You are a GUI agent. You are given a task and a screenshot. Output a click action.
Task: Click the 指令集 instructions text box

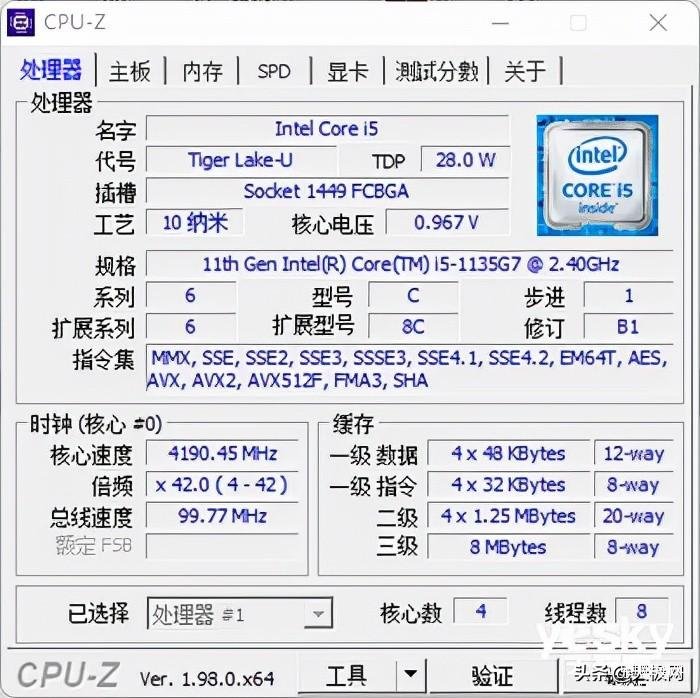tap(410, 369)
